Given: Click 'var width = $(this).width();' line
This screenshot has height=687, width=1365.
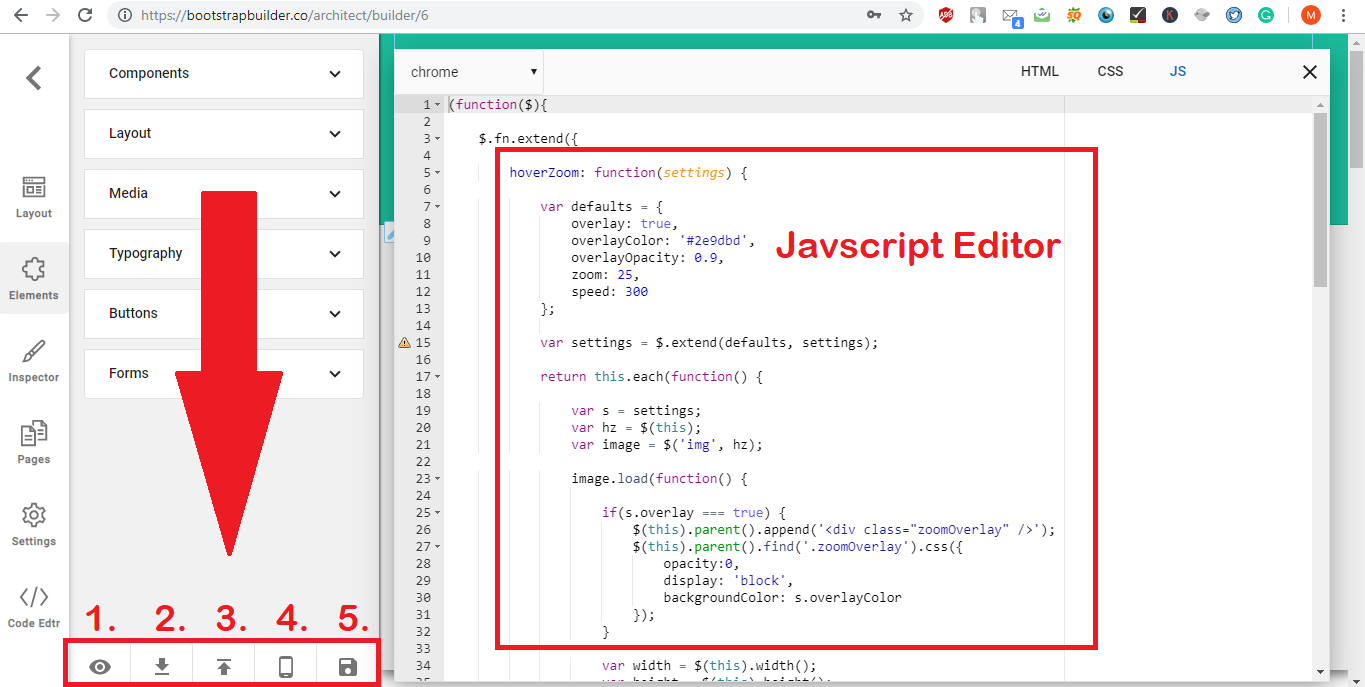Looking at the screenshot, I should click(x=709, y=665).
